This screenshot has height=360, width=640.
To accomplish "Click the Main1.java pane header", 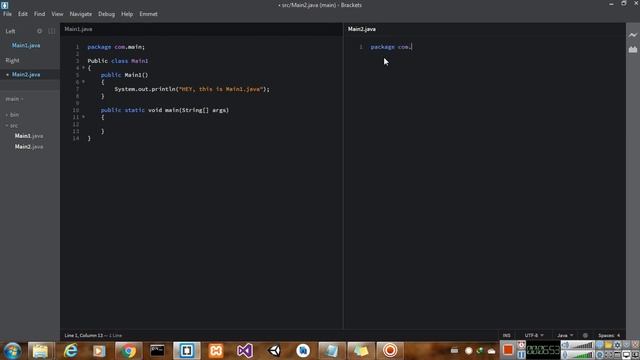I will coord(78,29).
